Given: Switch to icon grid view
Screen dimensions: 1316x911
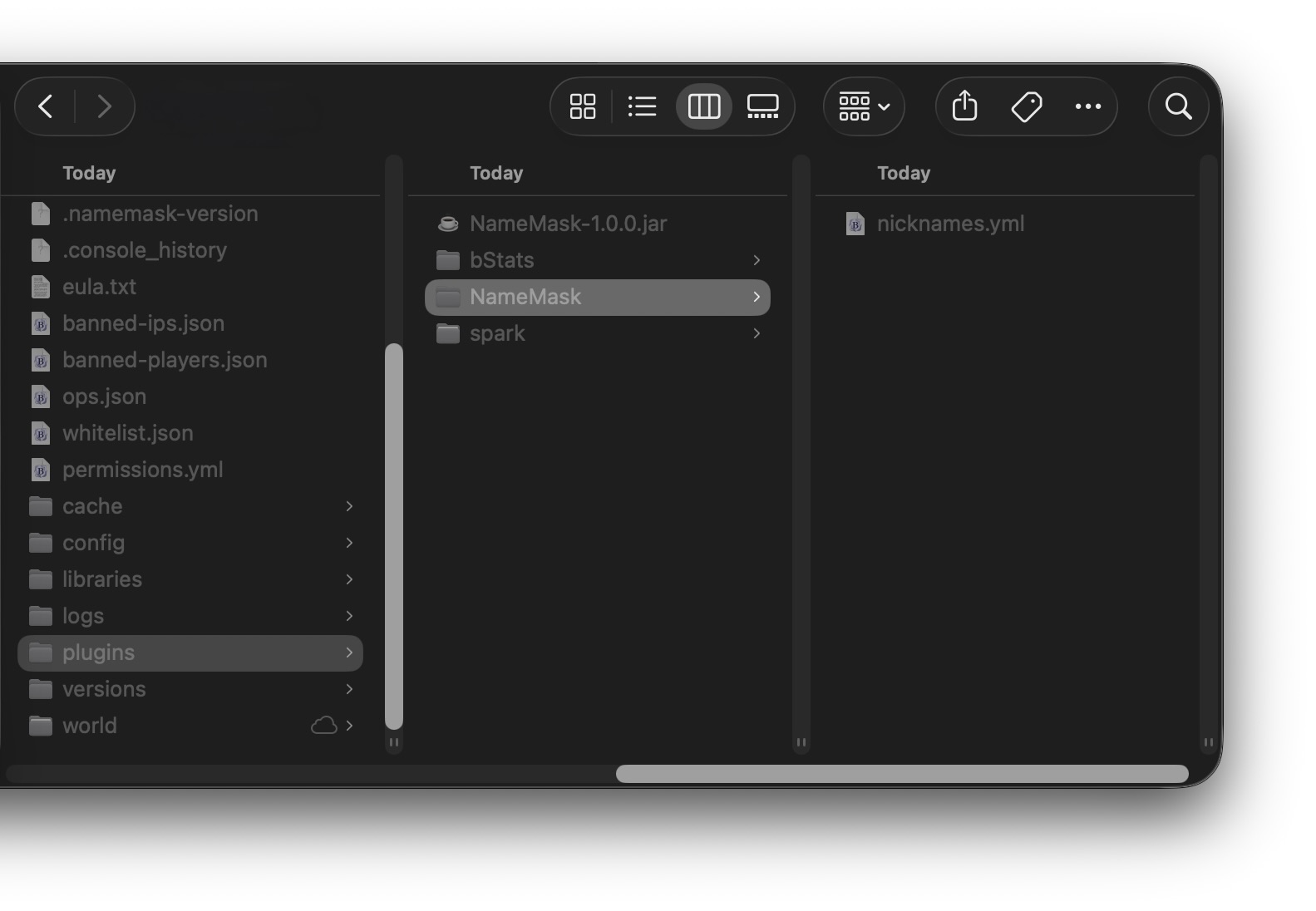Looking at the screenshot, I should pos(583,106).
